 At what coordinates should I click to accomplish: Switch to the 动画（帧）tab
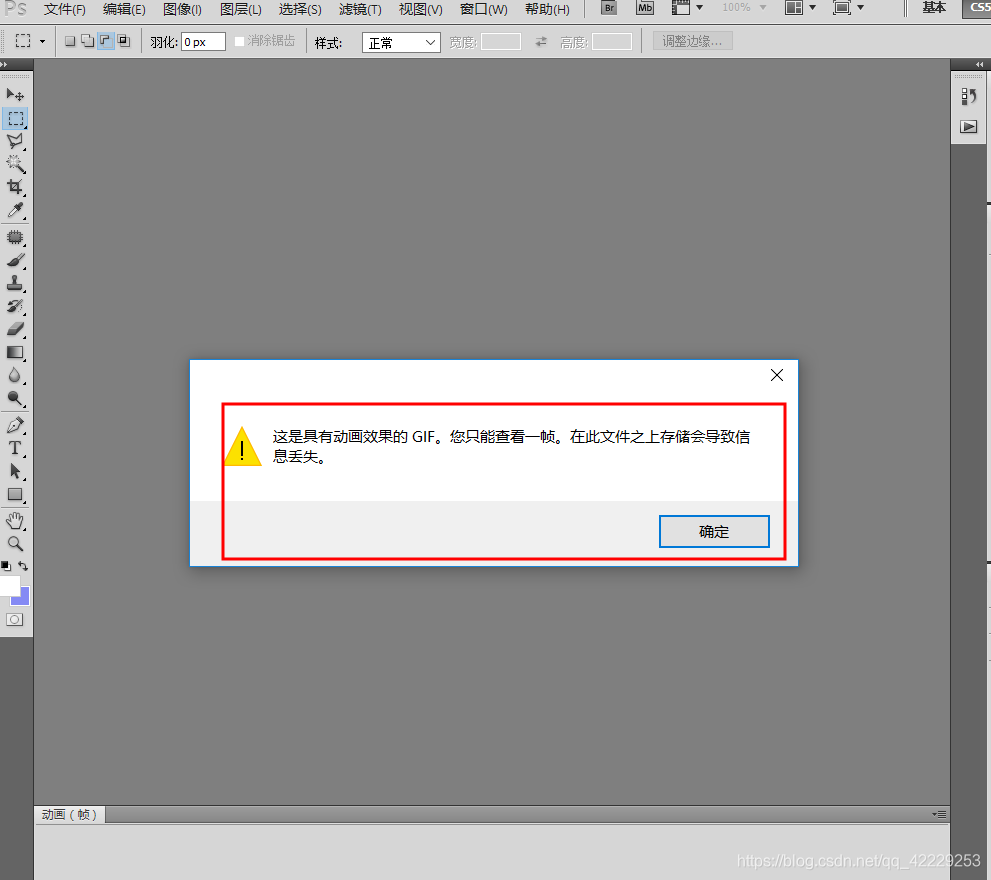70,815
